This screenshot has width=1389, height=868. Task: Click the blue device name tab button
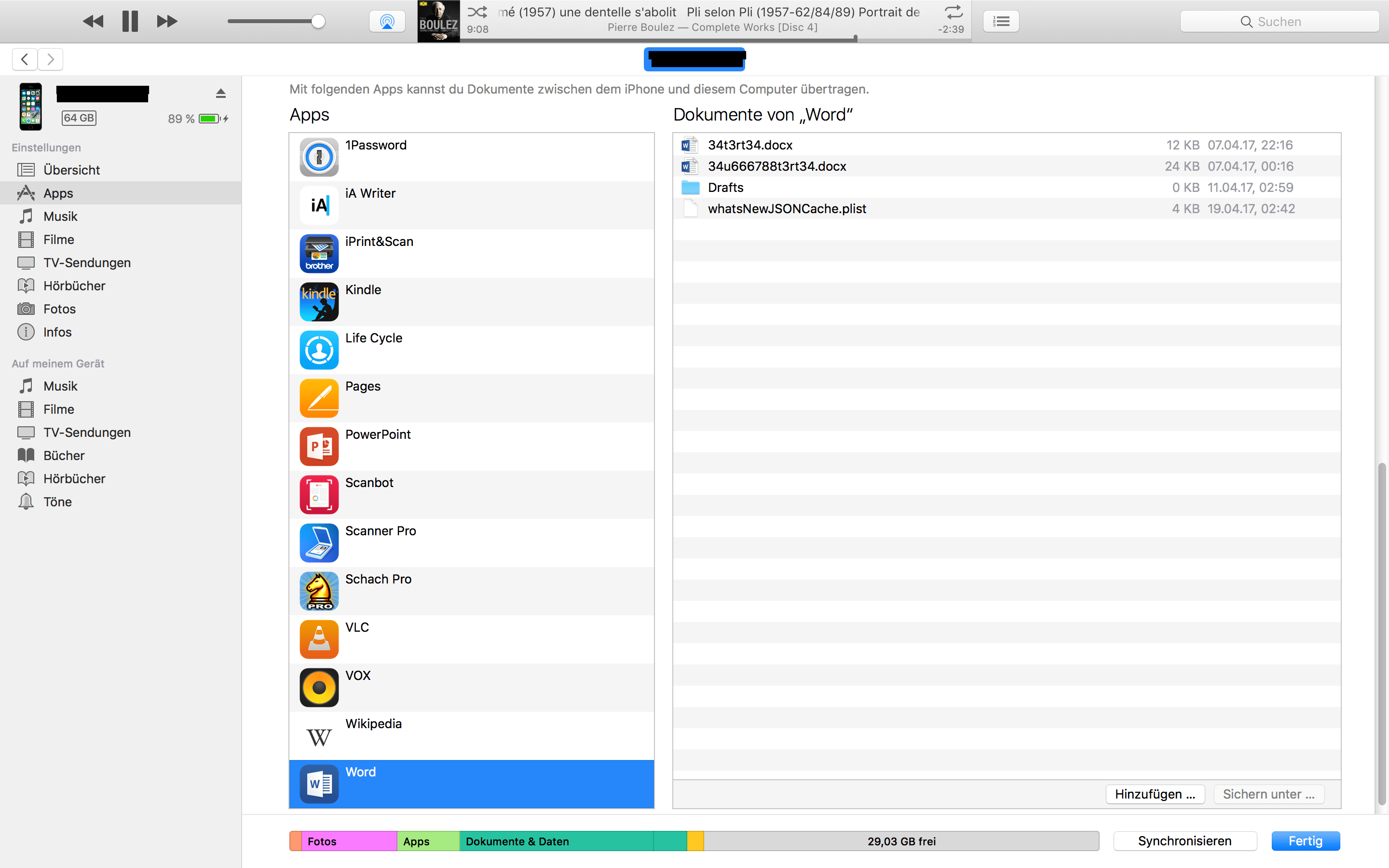tap(694, 59)
